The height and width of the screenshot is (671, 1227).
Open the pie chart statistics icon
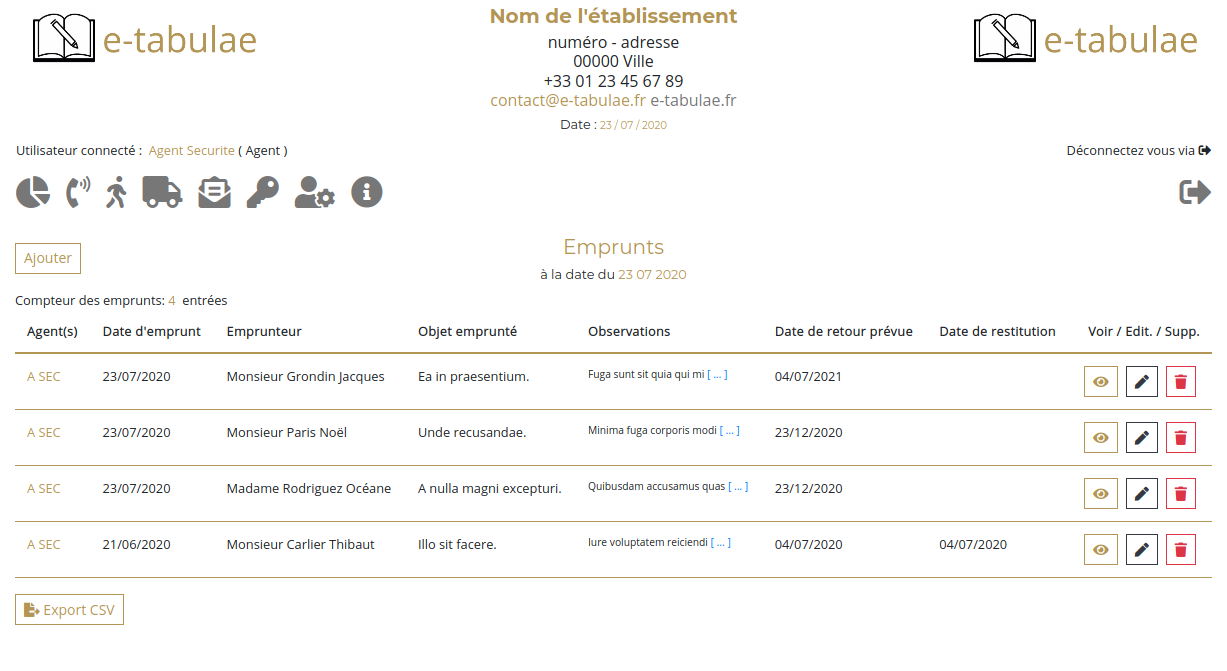33,192
